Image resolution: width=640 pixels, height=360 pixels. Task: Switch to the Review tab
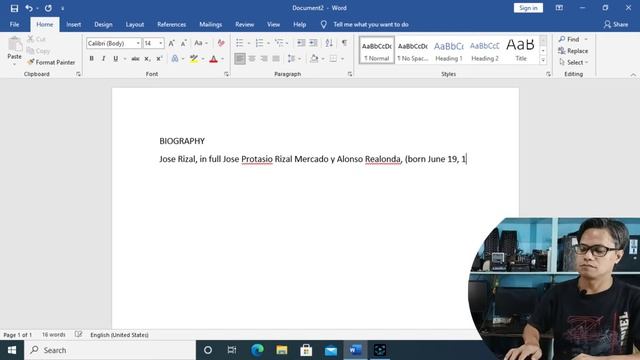[244, 24]
